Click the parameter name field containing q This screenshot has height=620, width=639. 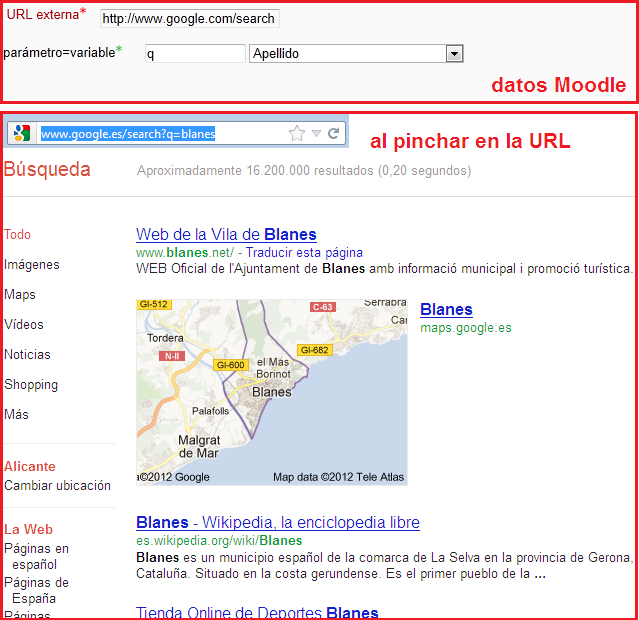[195, 53]
